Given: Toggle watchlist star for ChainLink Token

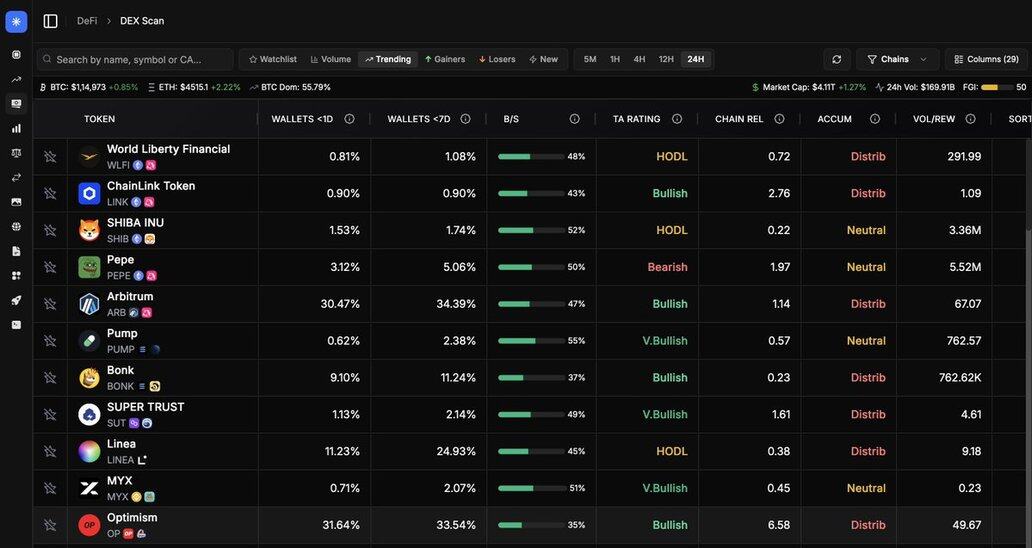Looking at the screenshot, I should (50, 193).
